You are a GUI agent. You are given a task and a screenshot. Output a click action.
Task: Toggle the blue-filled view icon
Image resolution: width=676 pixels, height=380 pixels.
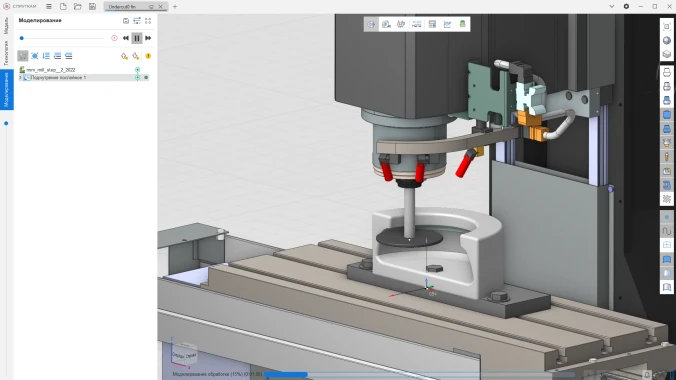coord(667,100)
